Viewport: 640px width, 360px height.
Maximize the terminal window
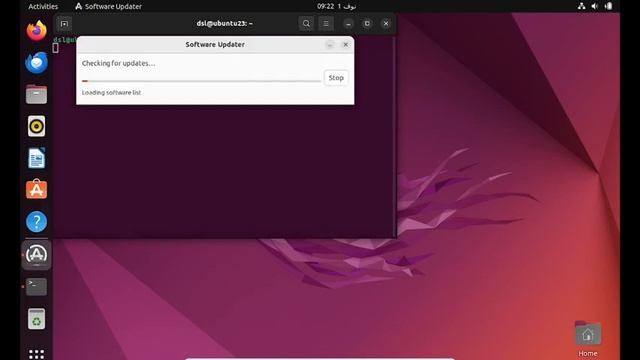pos(367,24)
